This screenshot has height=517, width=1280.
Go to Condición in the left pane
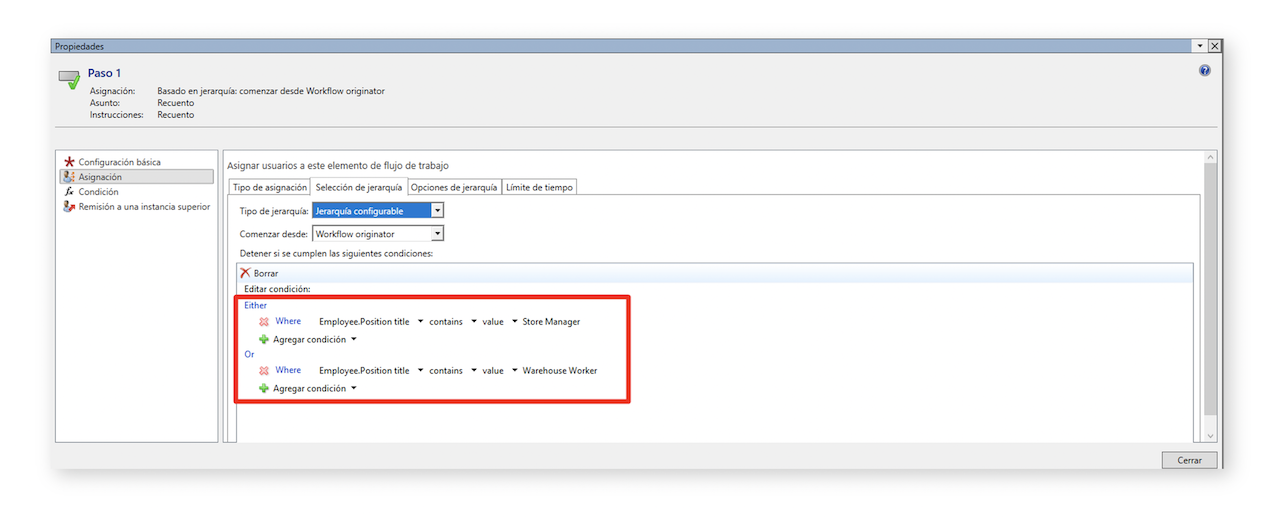click(x=98, y=192)
